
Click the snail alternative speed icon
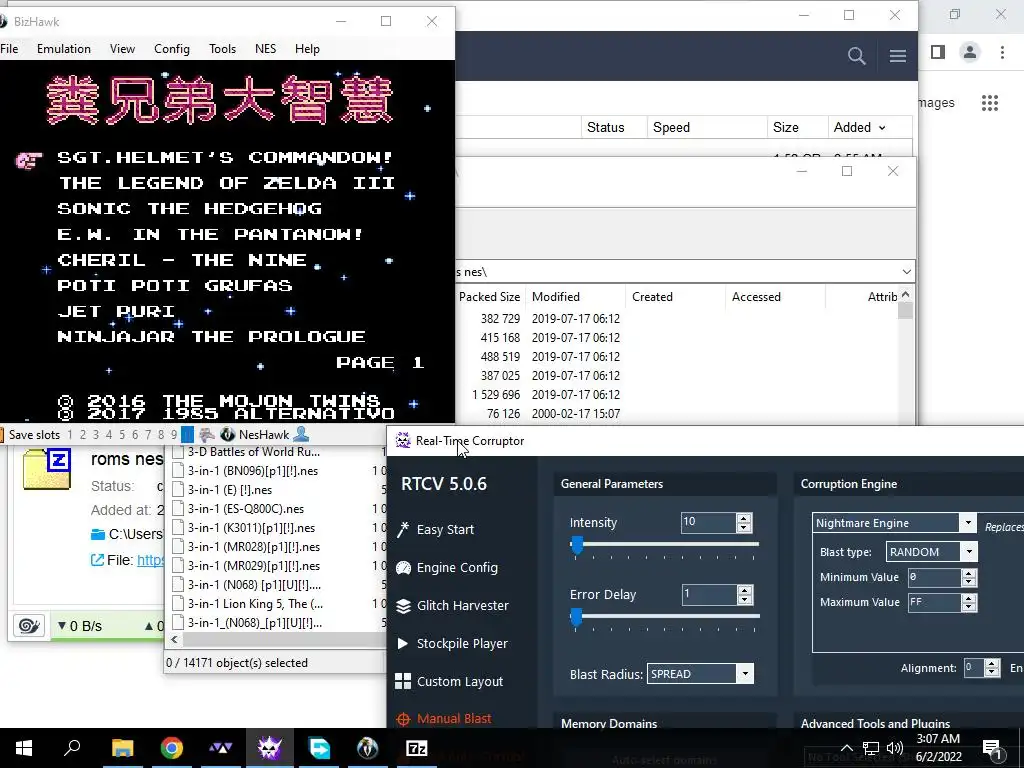[29, 626]
